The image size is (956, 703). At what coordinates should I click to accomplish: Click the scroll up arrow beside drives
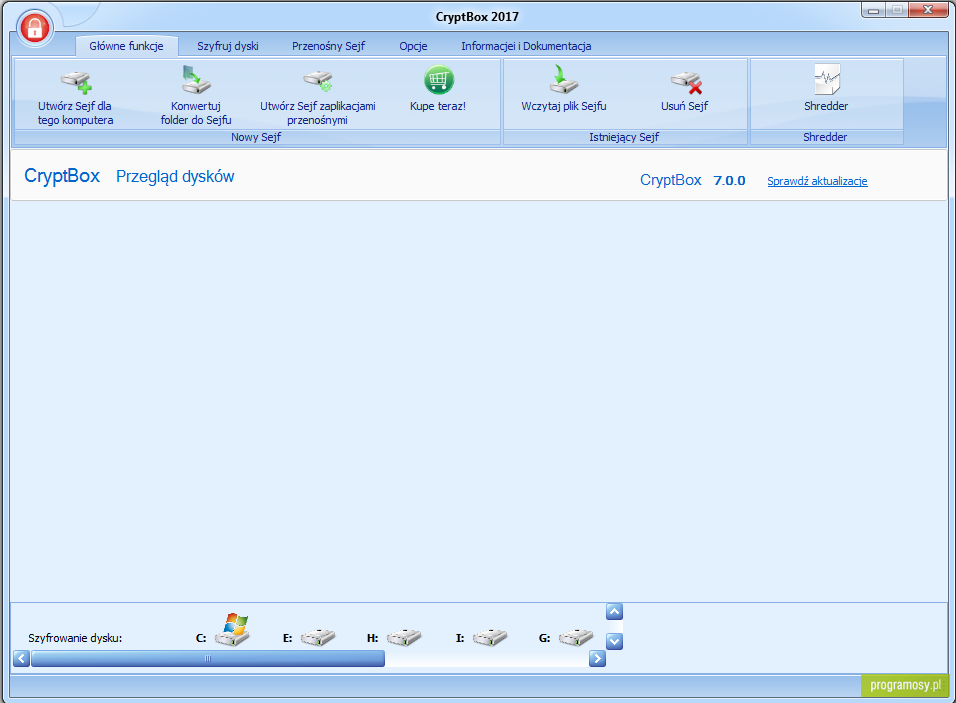point(615,612)
